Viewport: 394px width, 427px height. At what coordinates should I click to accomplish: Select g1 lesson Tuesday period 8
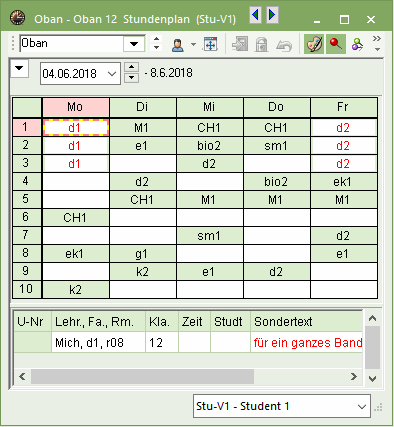tap(143, 254)
